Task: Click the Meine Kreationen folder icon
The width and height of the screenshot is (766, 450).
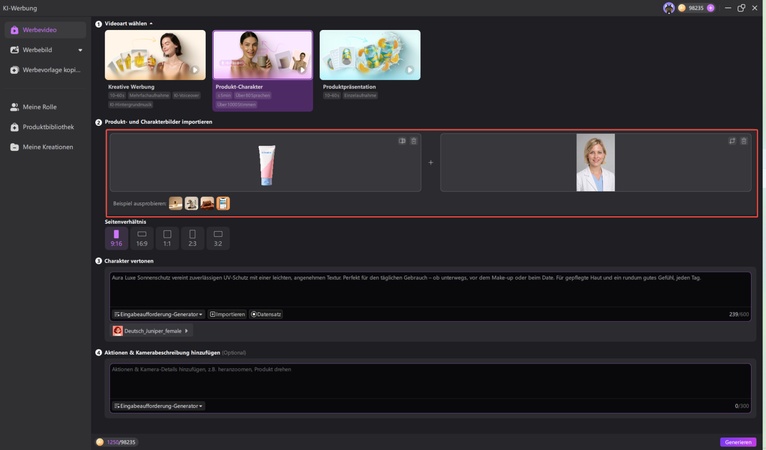Action: pyautogui.click(x=15, y=147)
